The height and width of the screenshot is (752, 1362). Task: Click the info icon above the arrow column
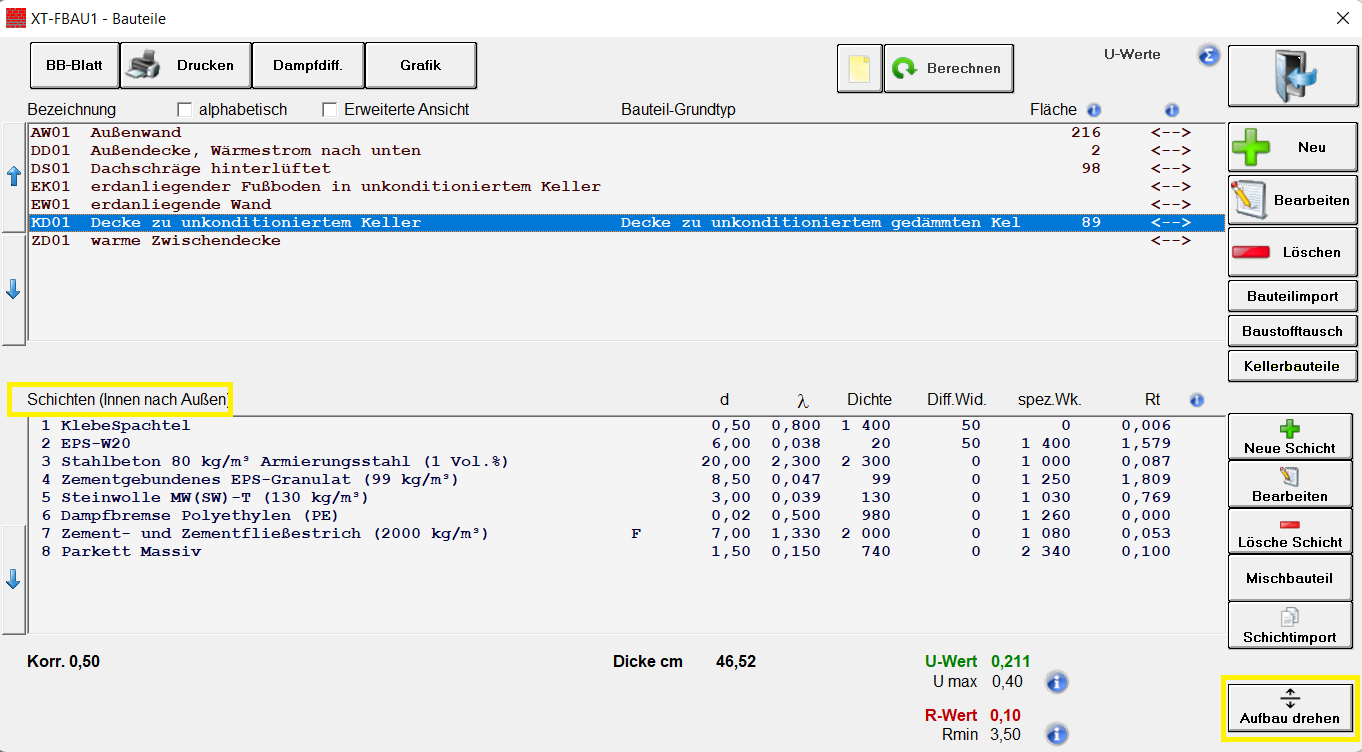click(x=1172, y=110)
